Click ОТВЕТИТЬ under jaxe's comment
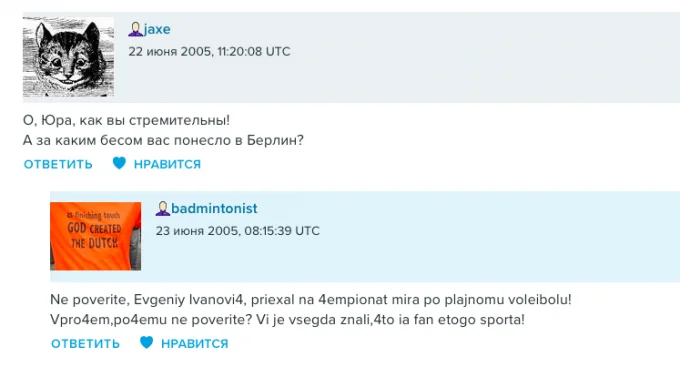Image resolution: width=680 pixels, height=367 pixels. click(58, 164)
